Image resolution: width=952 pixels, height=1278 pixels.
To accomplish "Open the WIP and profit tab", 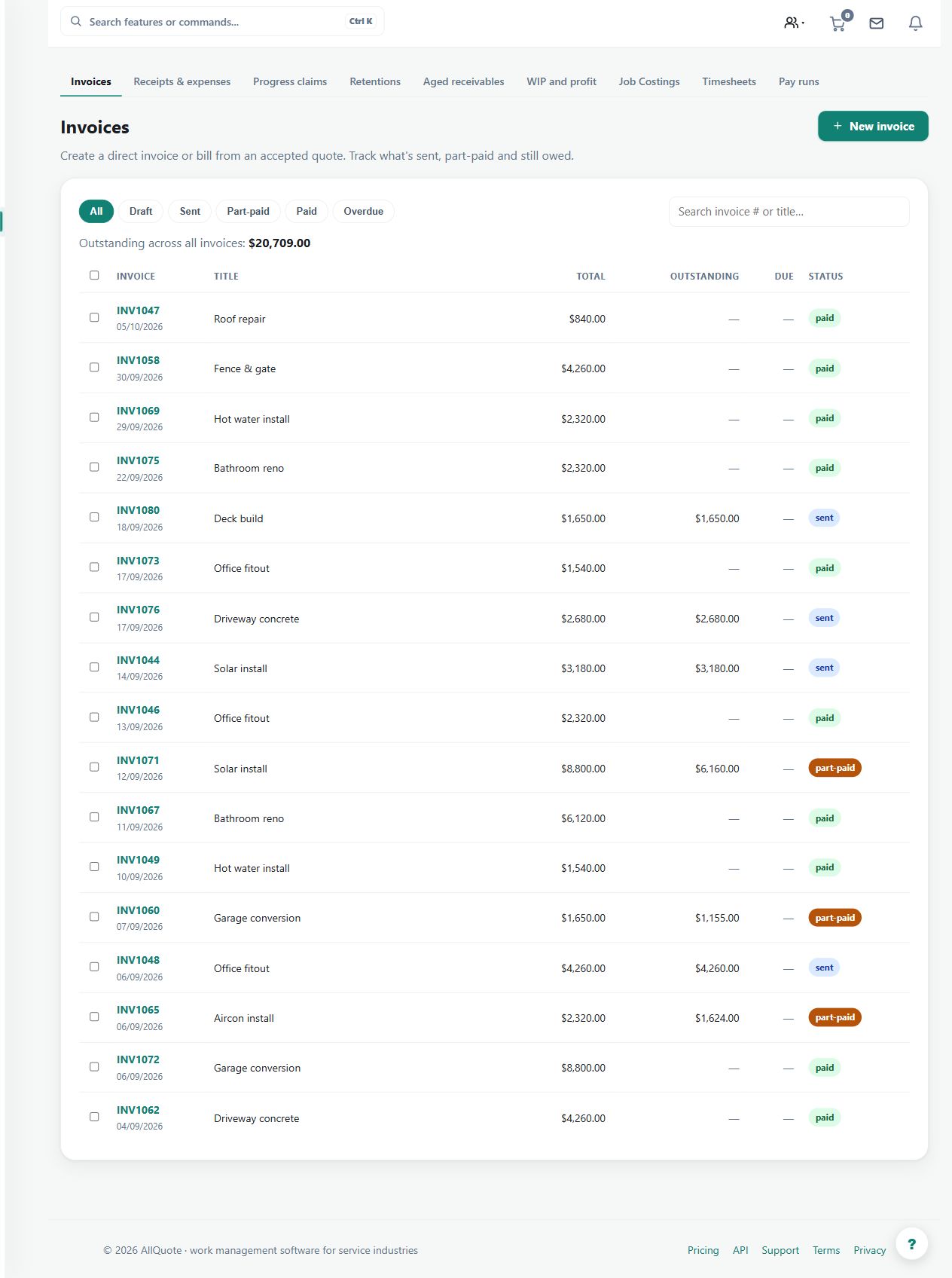I will click(x=561, y=81).
